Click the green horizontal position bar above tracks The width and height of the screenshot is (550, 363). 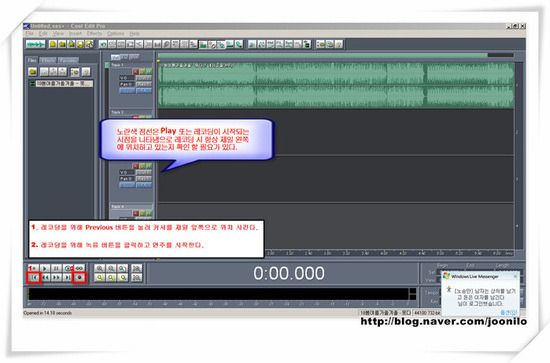323,55
